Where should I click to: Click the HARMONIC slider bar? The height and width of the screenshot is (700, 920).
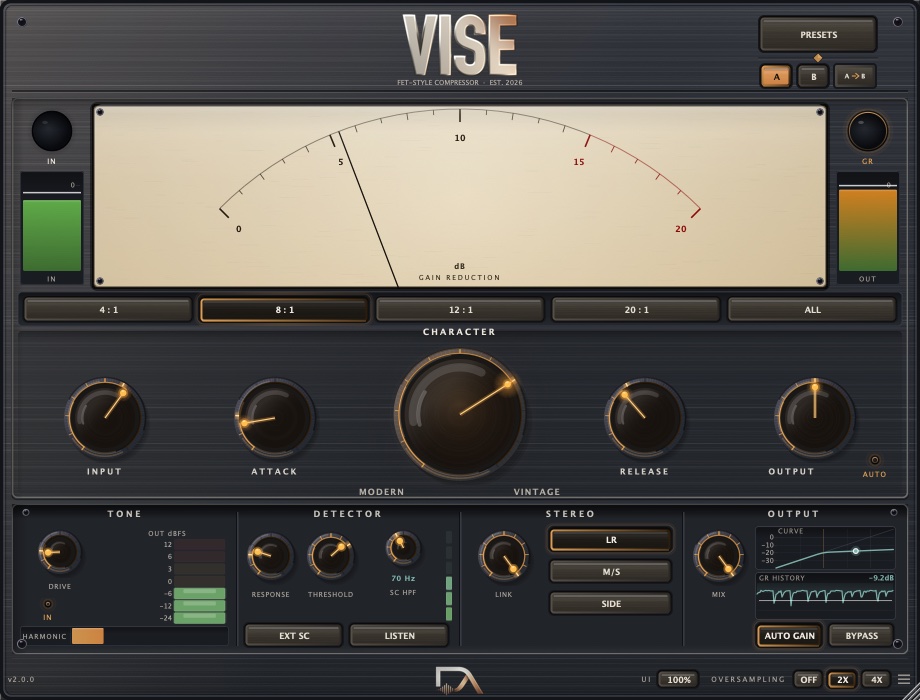click(150, 636)
